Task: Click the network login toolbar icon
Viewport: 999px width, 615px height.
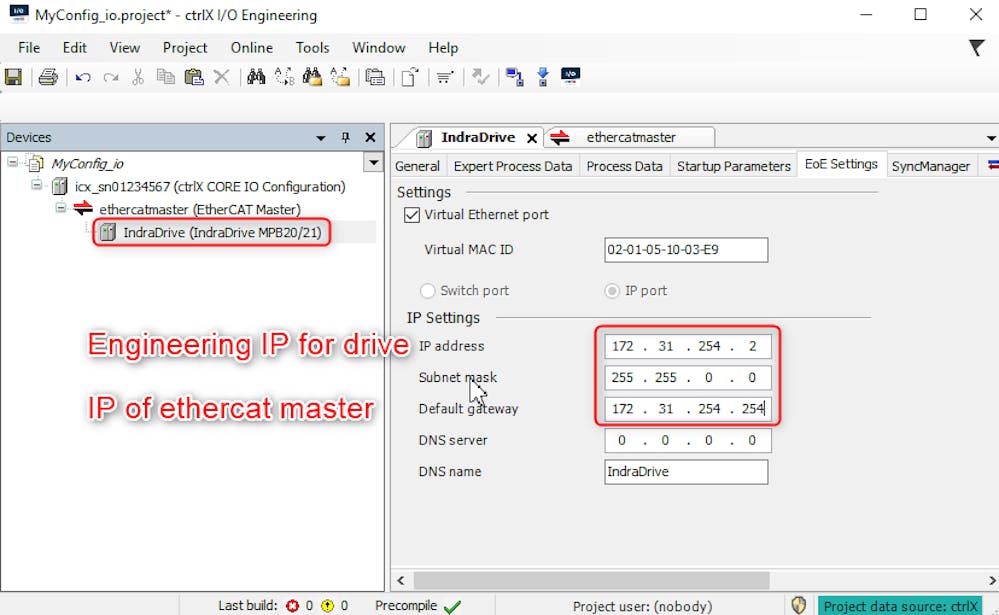Action: [514, 77]
